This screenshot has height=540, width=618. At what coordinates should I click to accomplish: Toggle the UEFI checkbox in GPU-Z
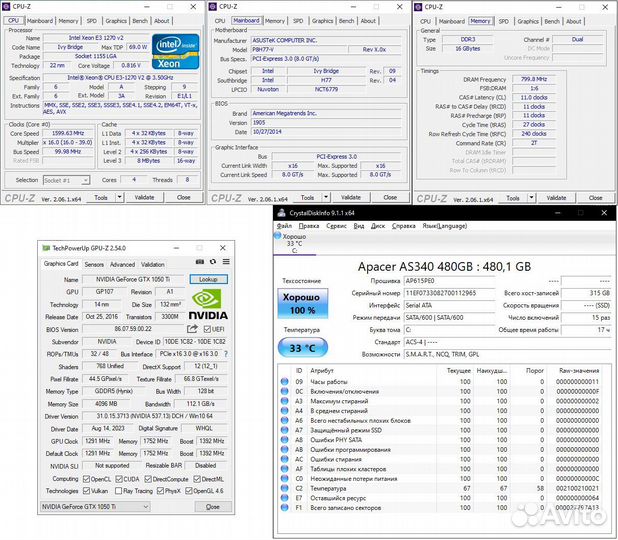207,329
